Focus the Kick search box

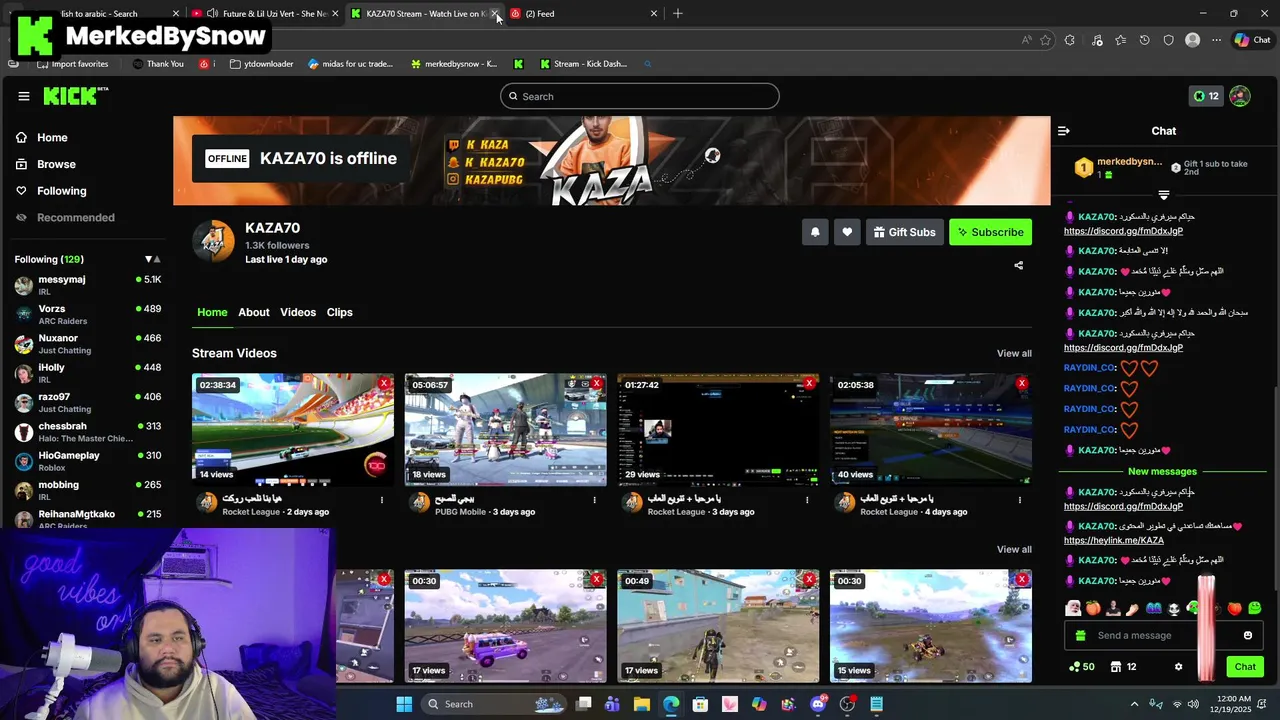point(640,96)
